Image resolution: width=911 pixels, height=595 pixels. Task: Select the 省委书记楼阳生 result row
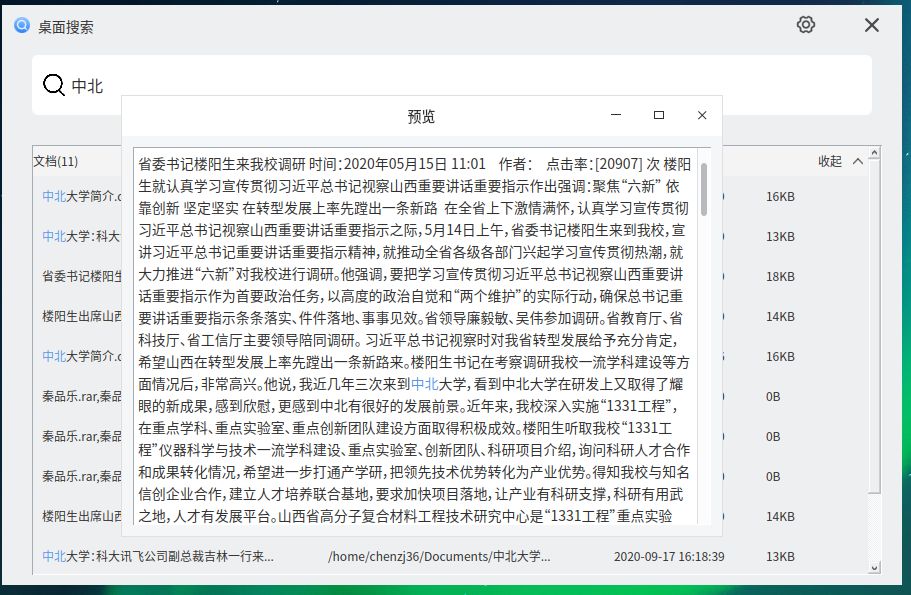click(x=80, y=276)
